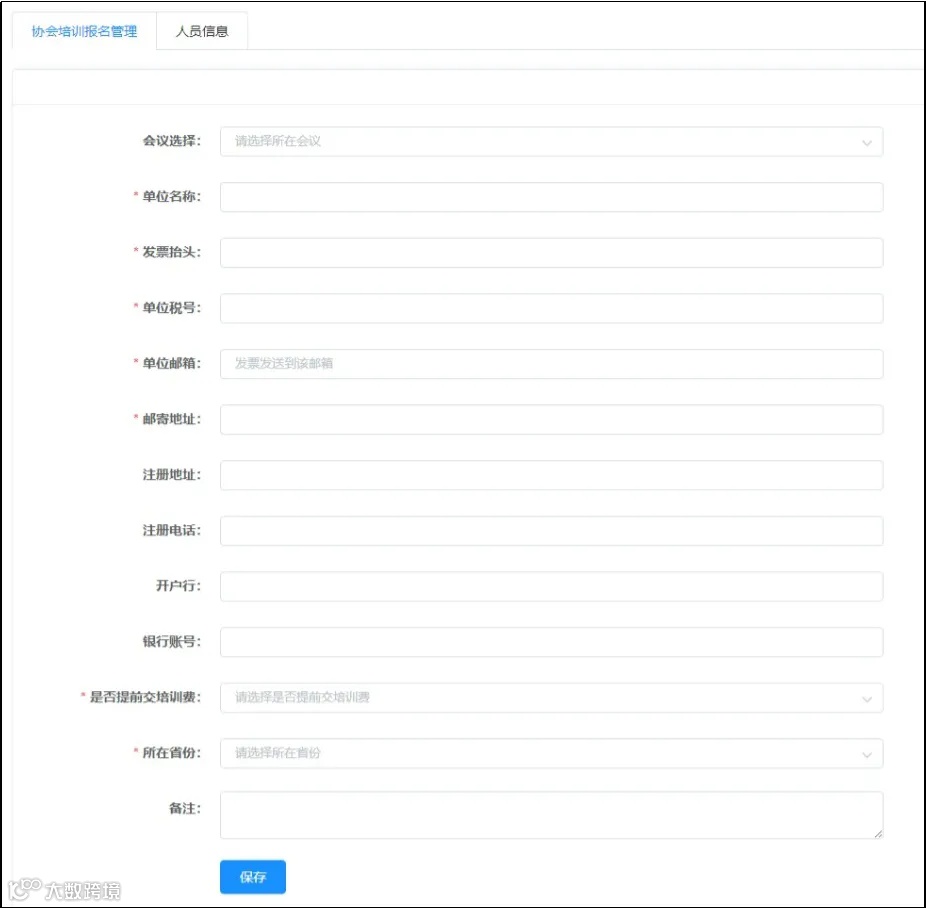Viewport: 926px width, 908px height.
Task: Select the 银行账号 input box
Action: point(552,642)
